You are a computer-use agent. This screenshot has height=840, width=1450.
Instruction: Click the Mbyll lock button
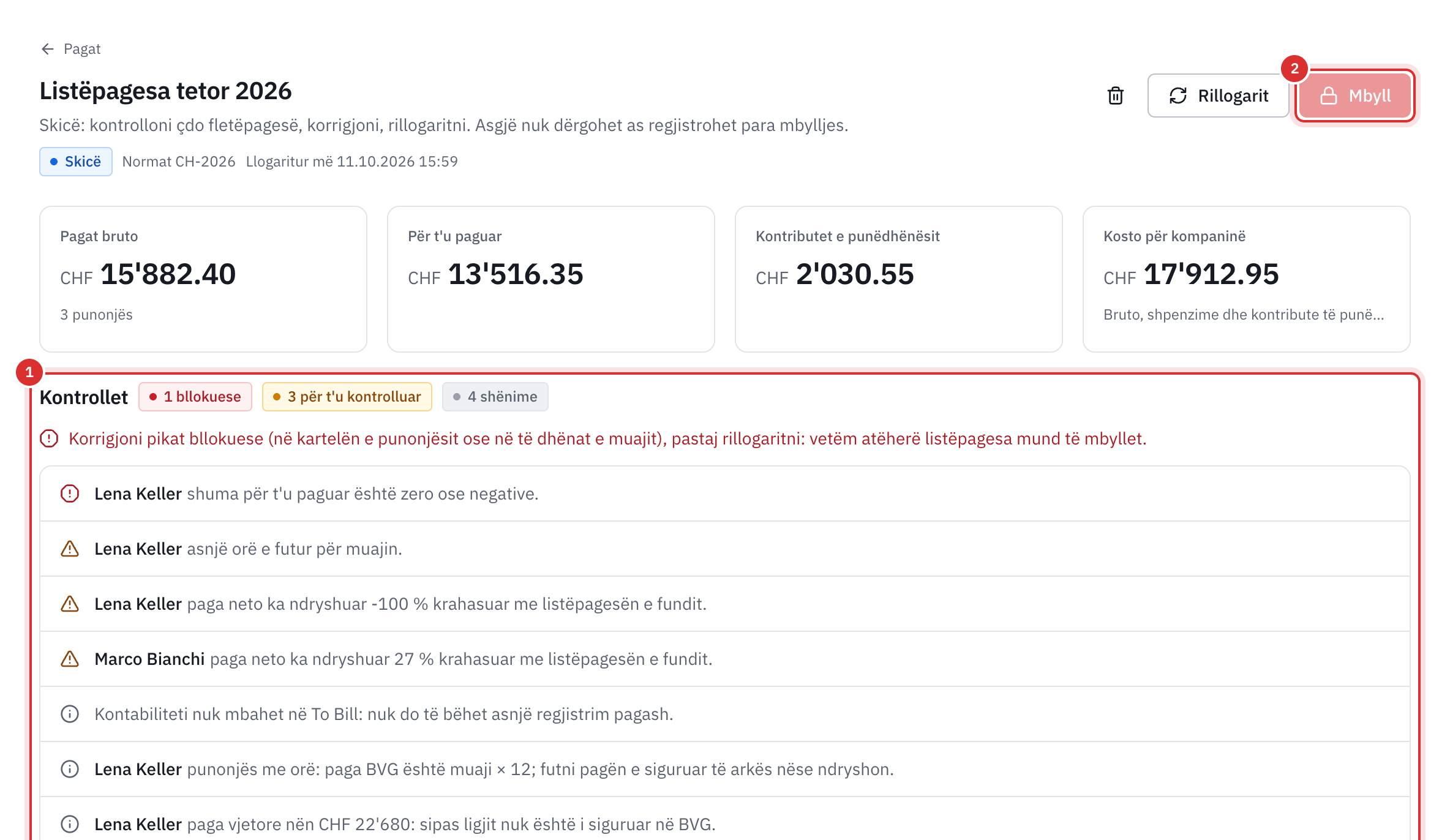click(1355, 96)
